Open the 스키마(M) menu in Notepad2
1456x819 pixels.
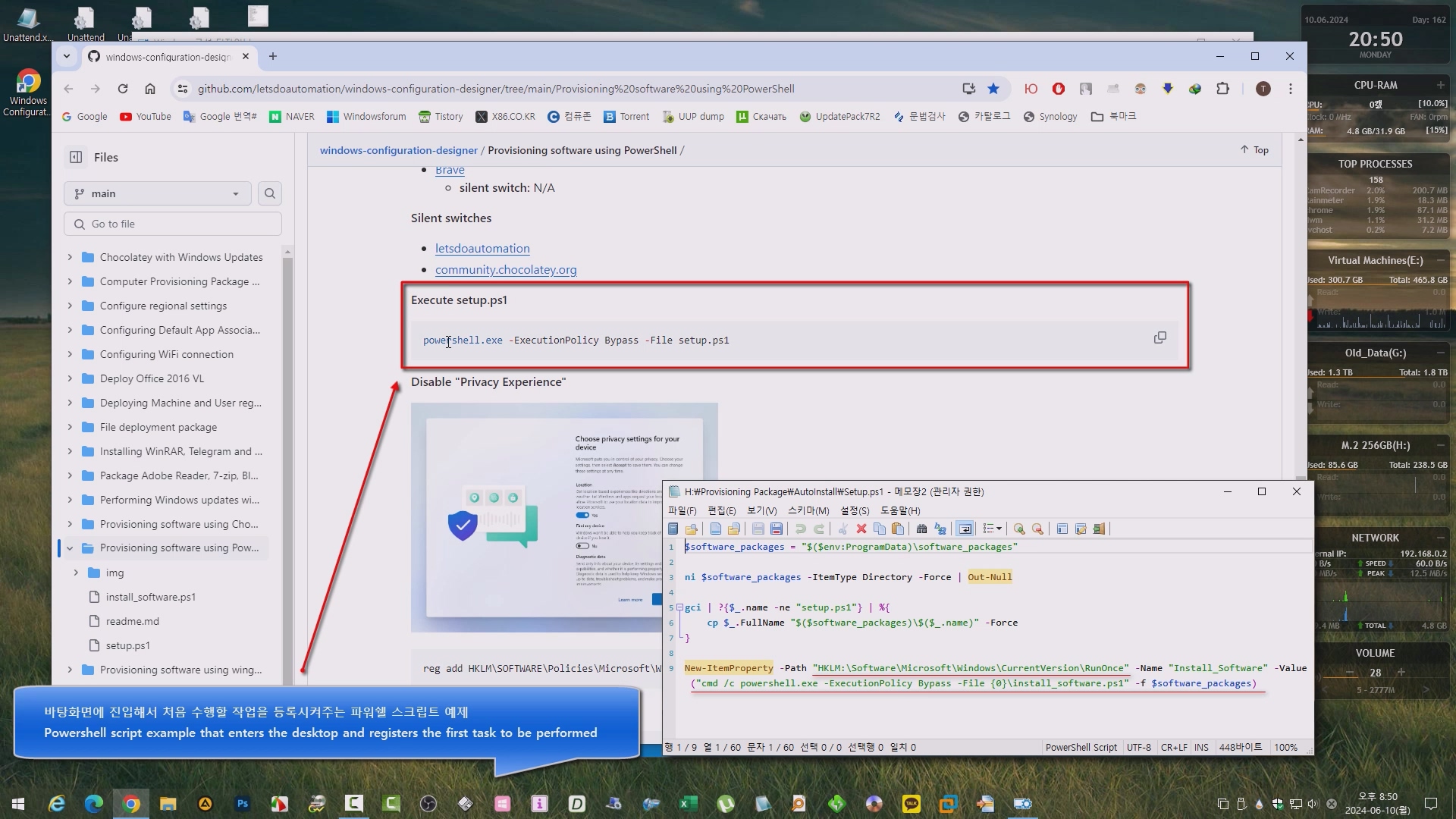808,510
